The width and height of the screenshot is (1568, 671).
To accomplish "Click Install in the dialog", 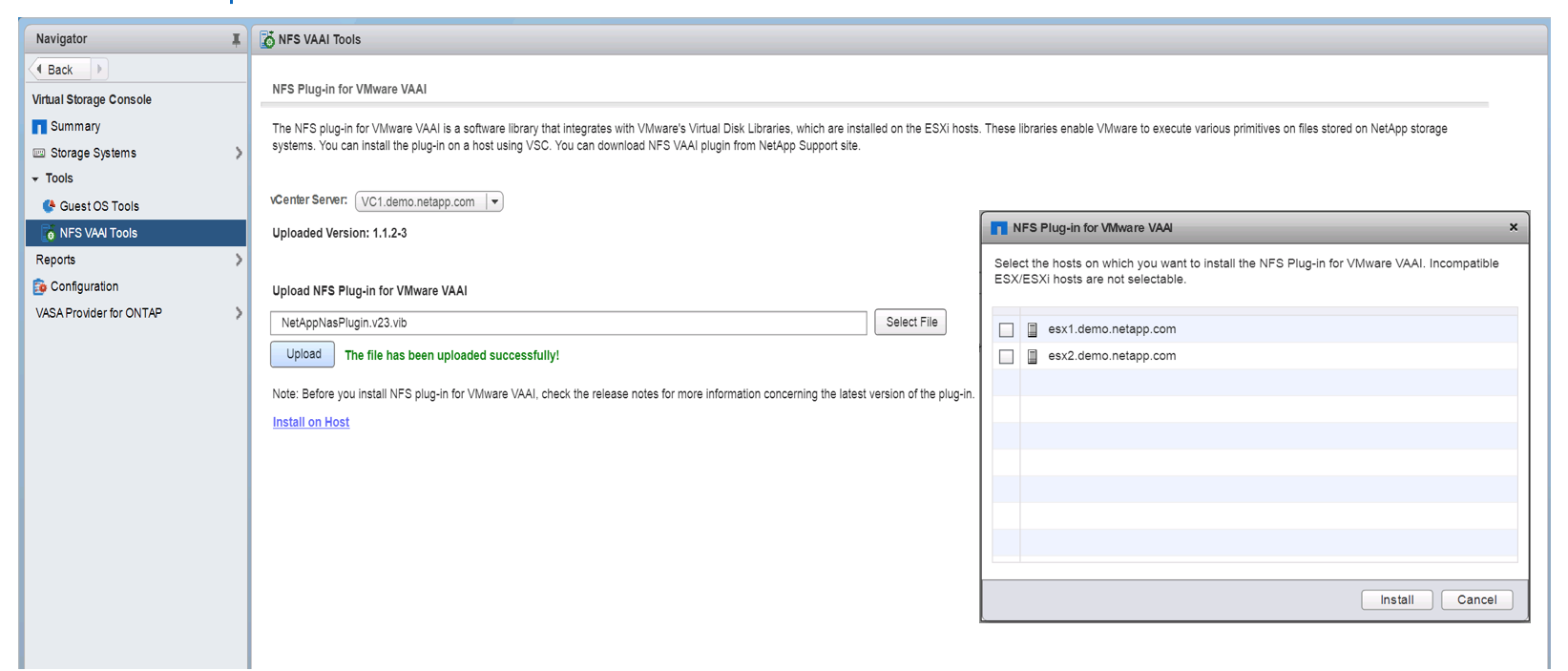I will (x=1396, y=599).
